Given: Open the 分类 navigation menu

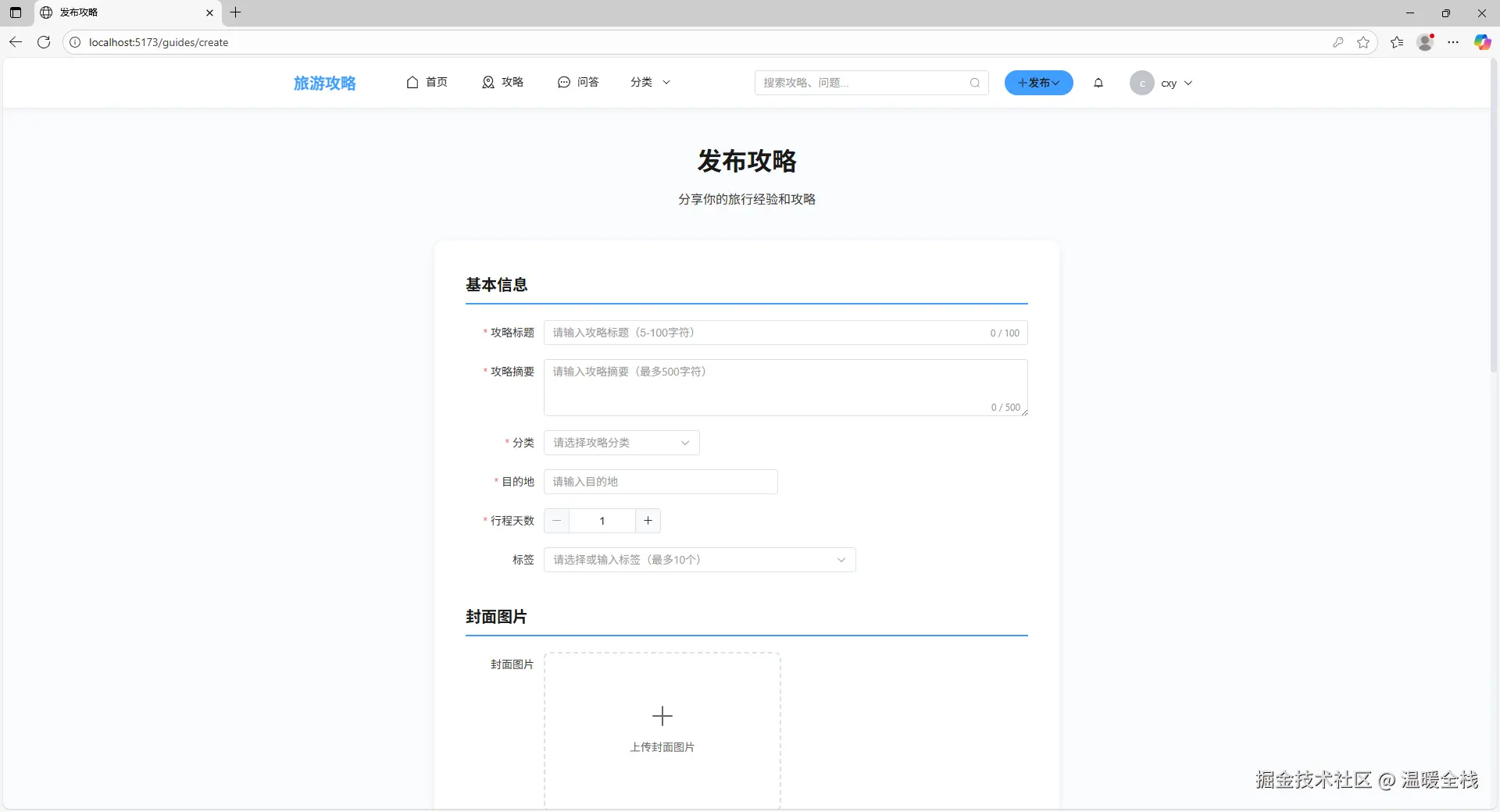Looking at the screenshot, I should click(x=650, y=82).
